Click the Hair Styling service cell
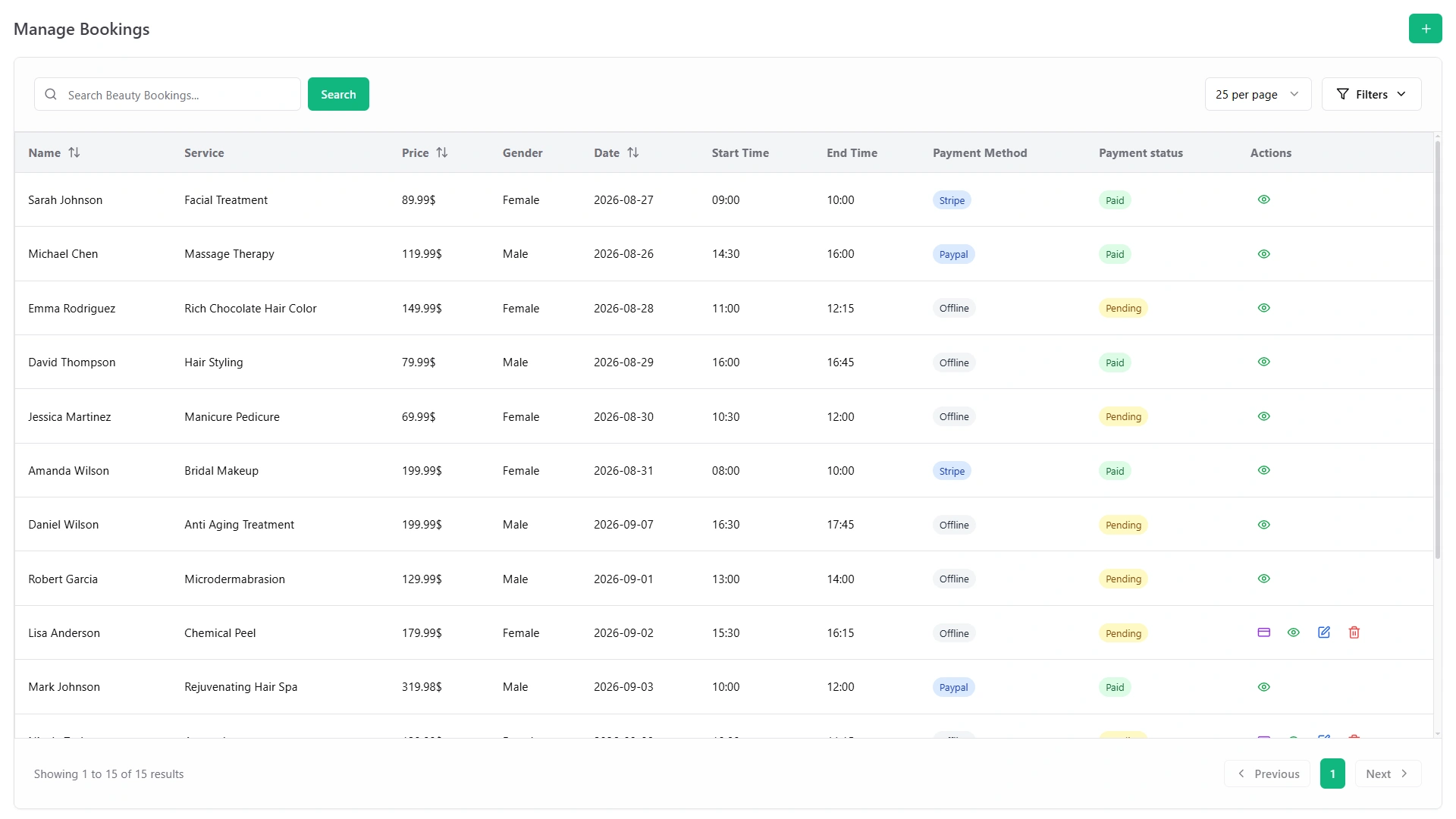Viewport: 1456px width, 819px height. (x=213, y=362)
